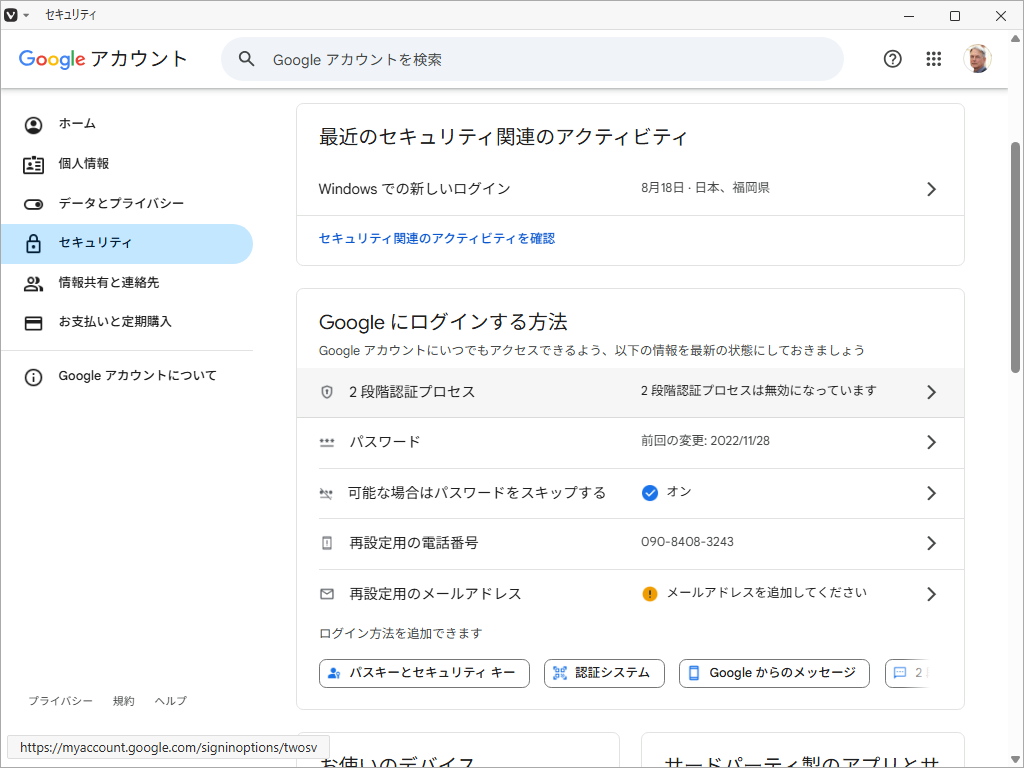
Task: Expand the Windows での新しいログイン row arrow
Action: pos(931,189)
